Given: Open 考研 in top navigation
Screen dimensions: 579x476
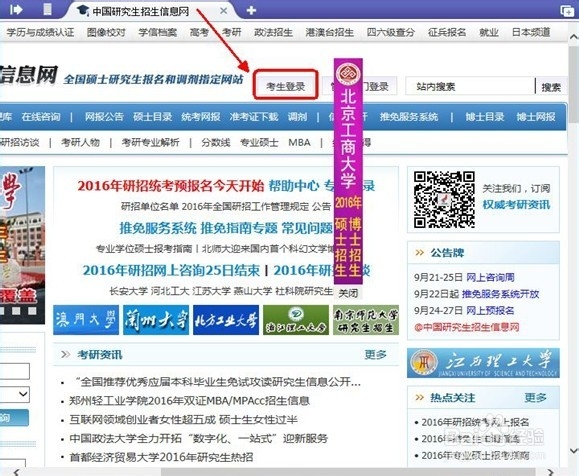Looking at the screenshot, I should [x=232, y=32].
